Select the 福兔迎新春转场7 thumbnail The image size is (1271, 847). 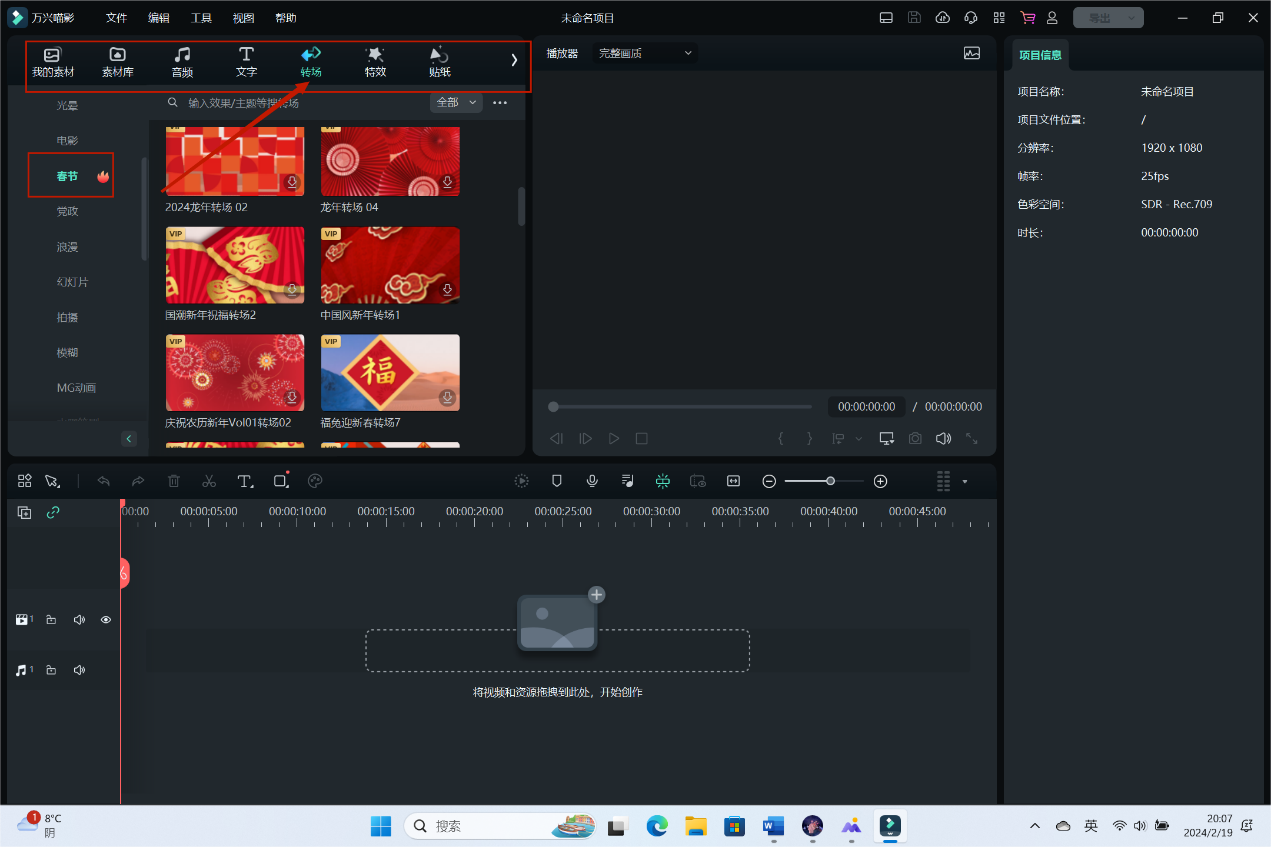pyautogui.click(x=390, y=373)
